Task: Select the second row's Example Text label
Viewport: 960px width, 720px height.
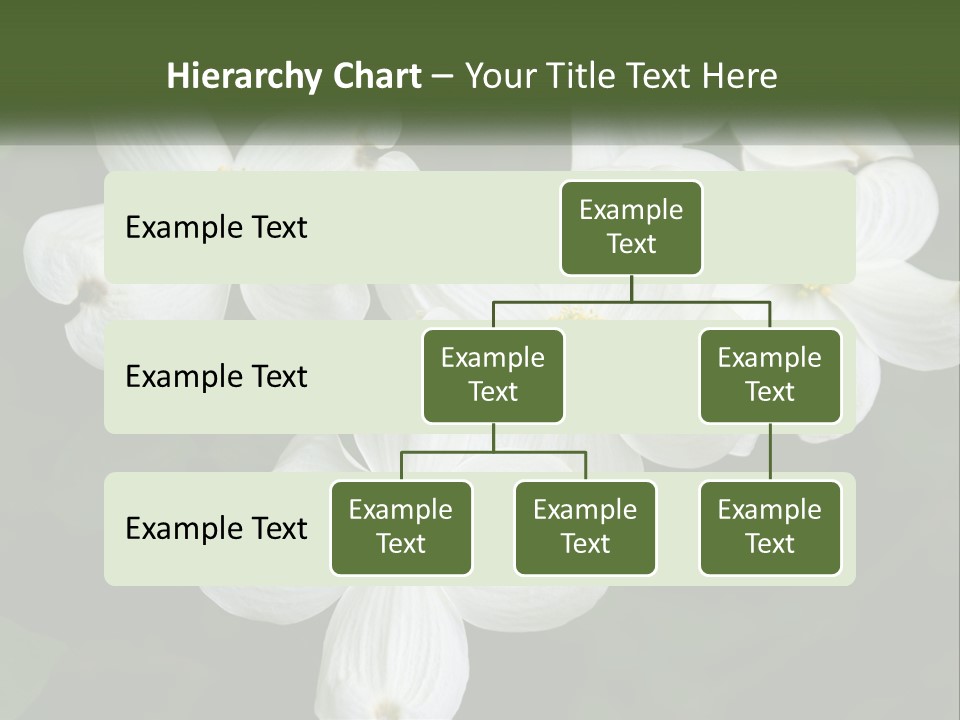Action: coord(216,376)
